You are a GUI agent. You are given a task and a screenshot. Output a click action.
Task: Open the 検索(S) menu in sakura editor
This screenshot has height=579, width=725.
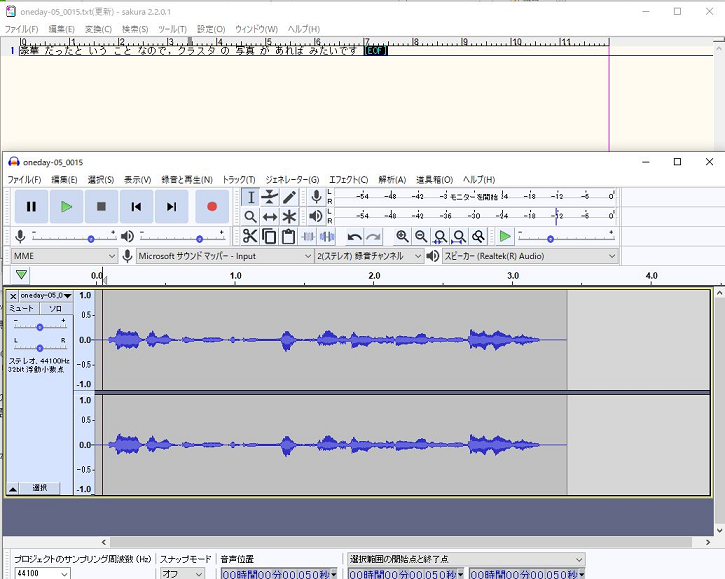point(135,29)
